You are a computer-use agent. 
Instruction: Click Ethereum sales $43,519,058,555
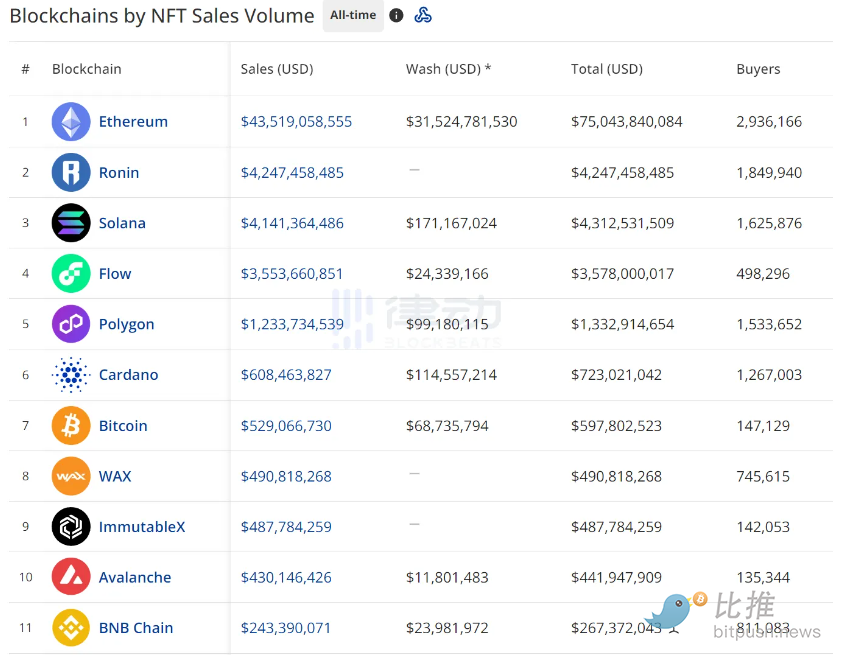pos(296,122)
